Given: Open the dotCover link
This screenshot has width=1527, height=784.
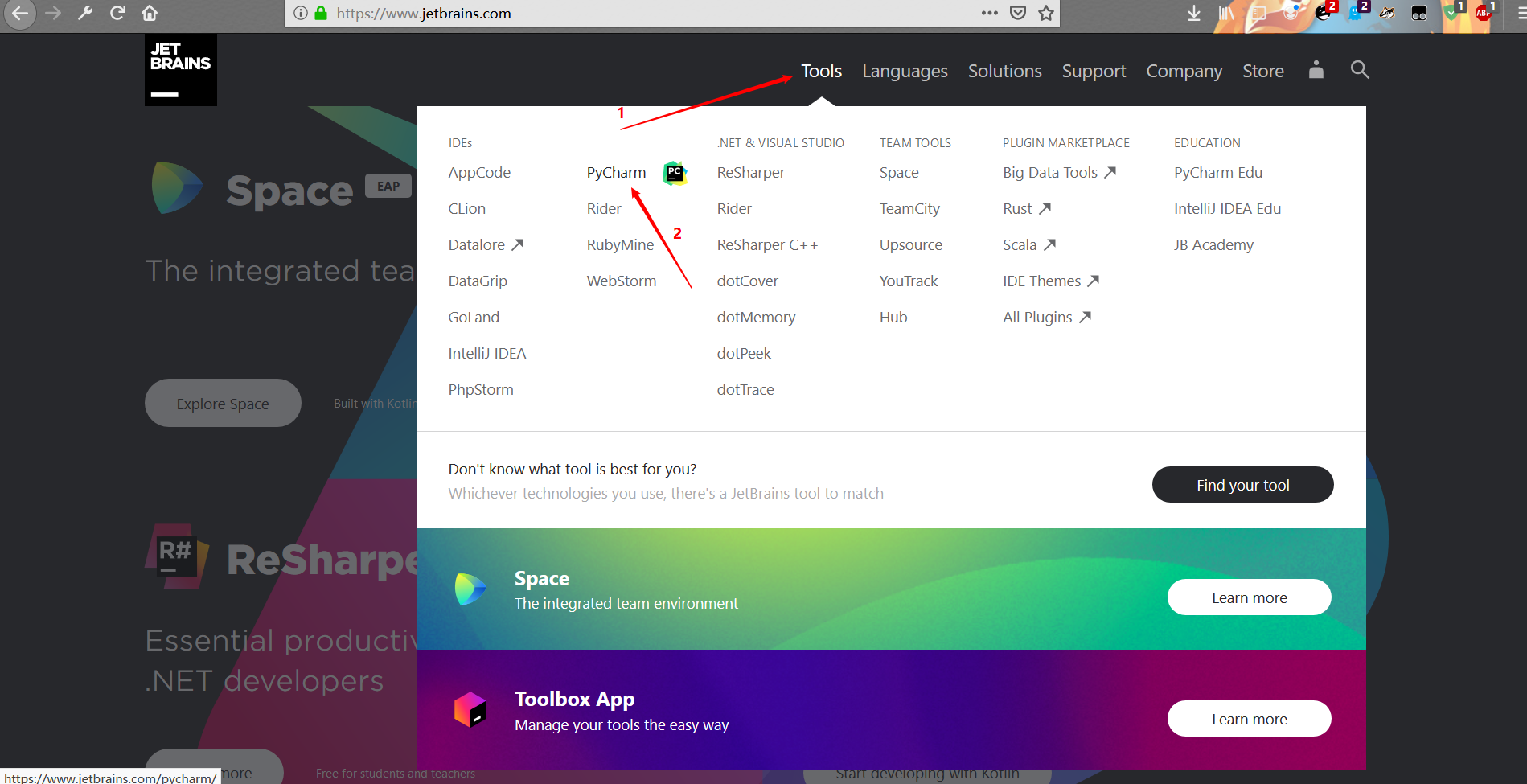Looking at the screenshot, I should (x=747, y=281).
